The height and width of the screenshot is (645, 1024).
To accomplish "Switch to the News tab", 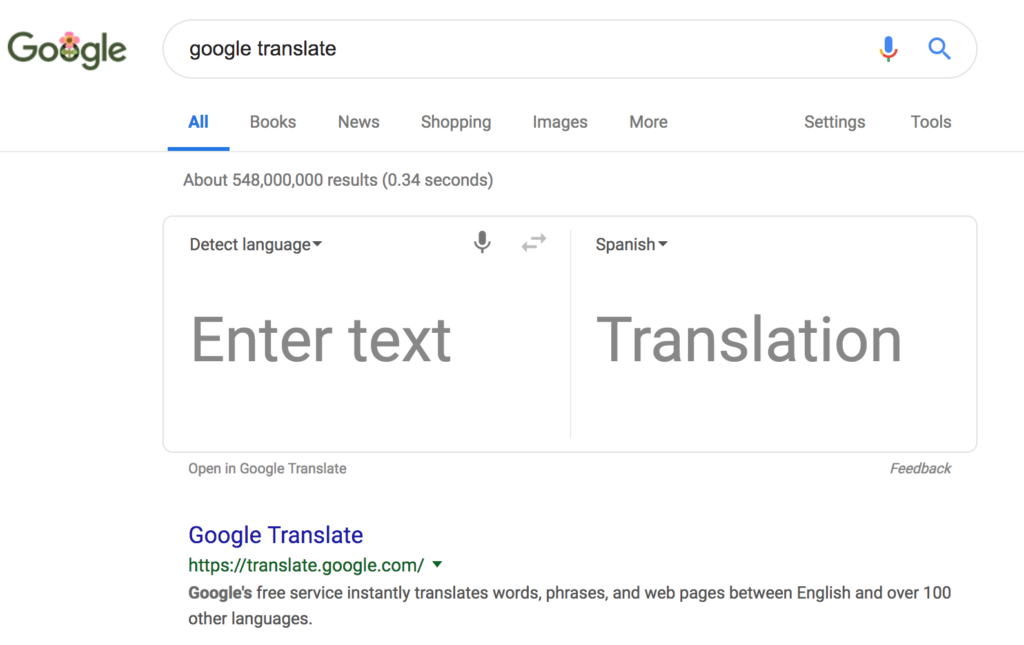I will coord(359,122).
